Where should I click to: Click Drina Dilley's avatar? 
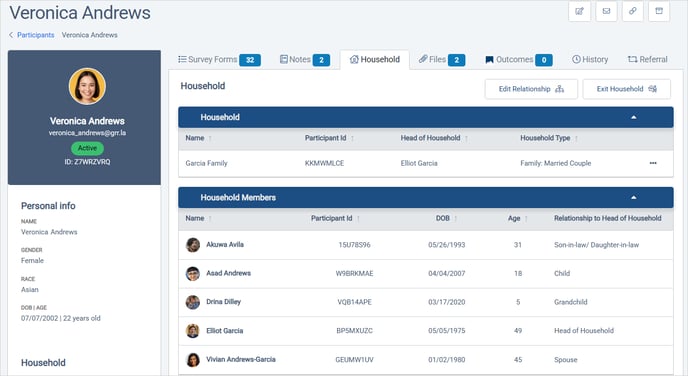coord(193,302)
